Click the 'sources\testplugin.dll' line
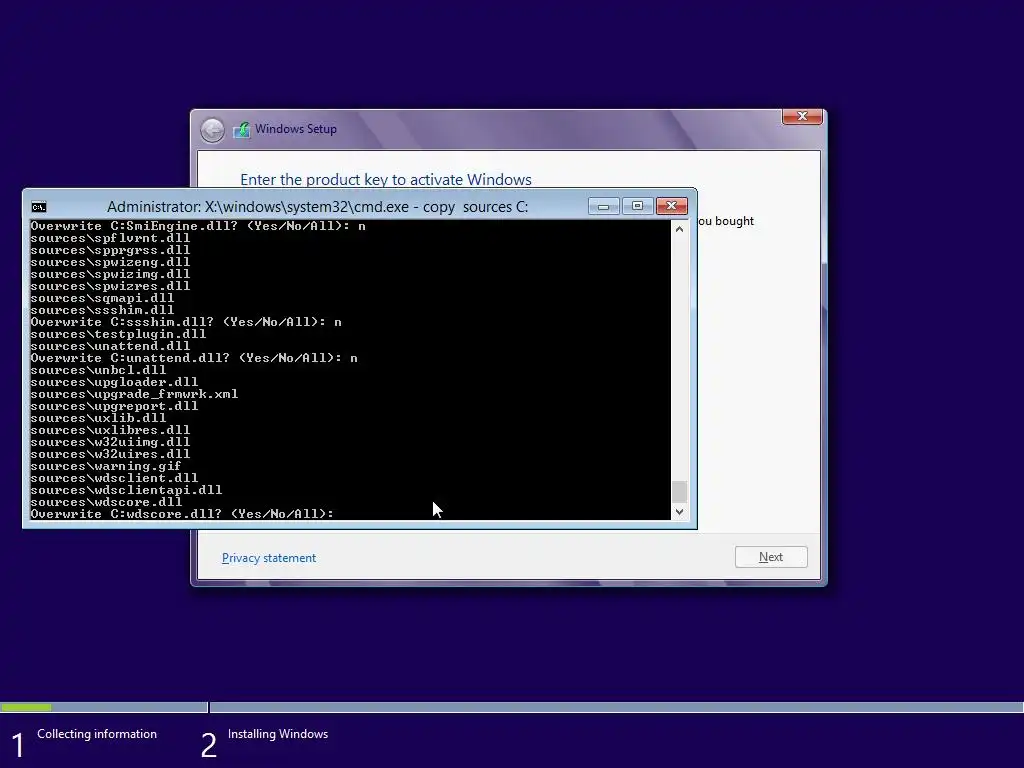Image resolution: width=1024 pixels, height=768 pixels. pyautogui.click(x=118, y=334)
